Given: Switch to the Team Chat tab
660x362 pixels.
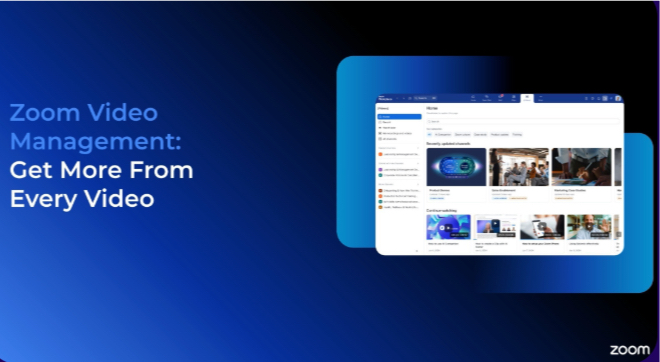Looking at the screenshot, I should (x=487, y=98).
